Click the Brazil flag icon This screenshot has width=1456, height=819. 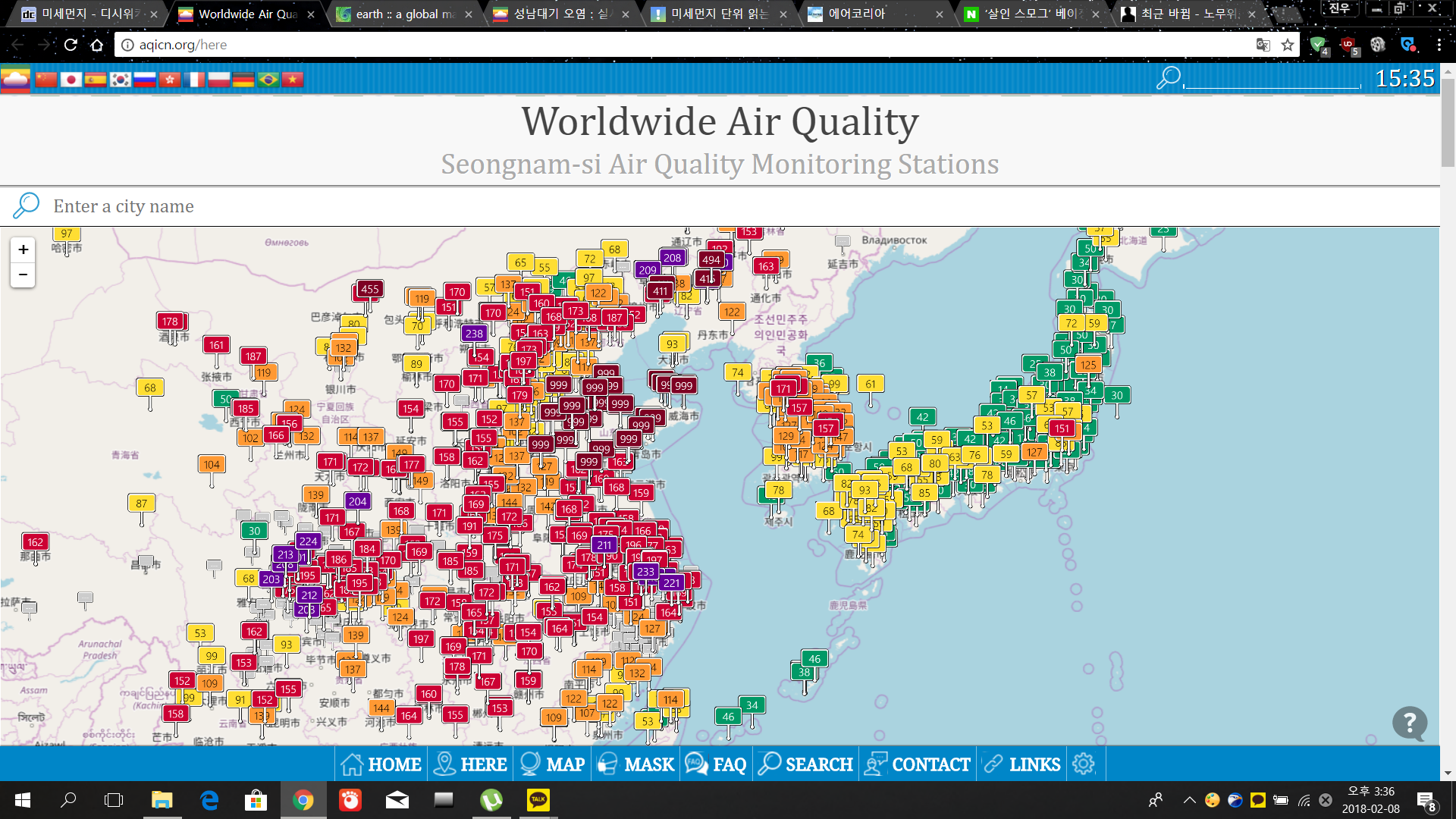(x=268, y=80)
